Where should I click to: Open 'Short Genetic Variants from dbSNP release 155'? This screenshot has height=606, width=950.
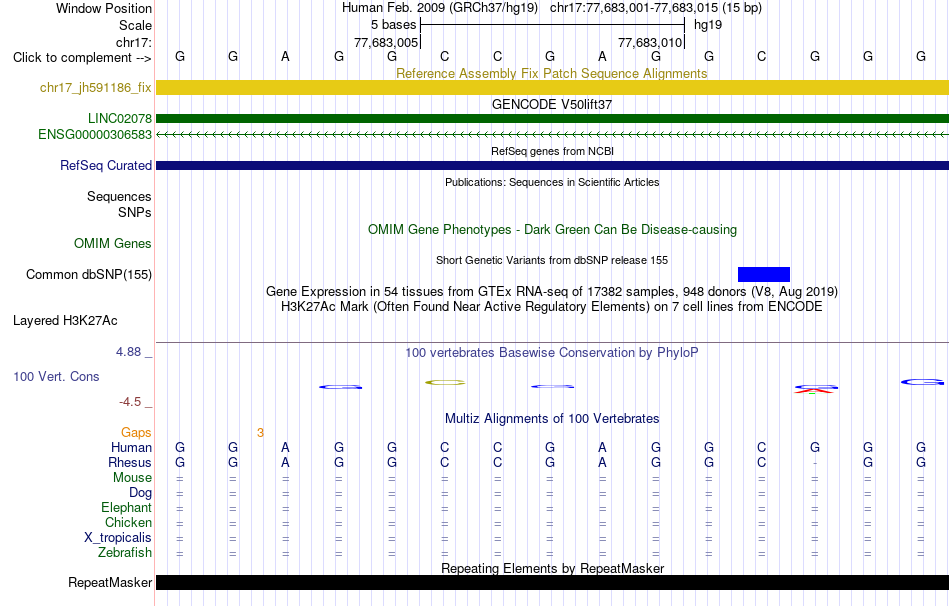click(x=552, y=260)
